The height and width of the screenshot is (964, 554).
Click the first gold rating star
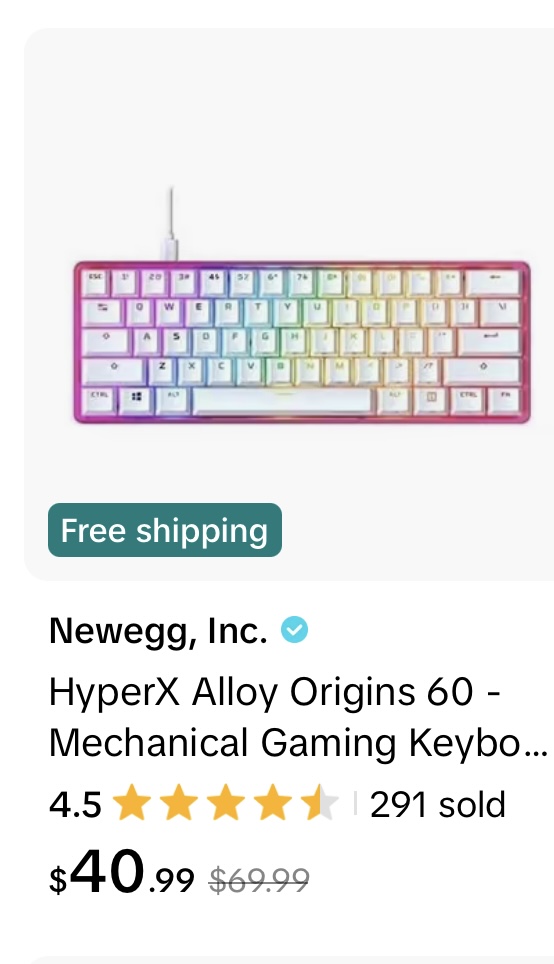click(x=132, y=803)
